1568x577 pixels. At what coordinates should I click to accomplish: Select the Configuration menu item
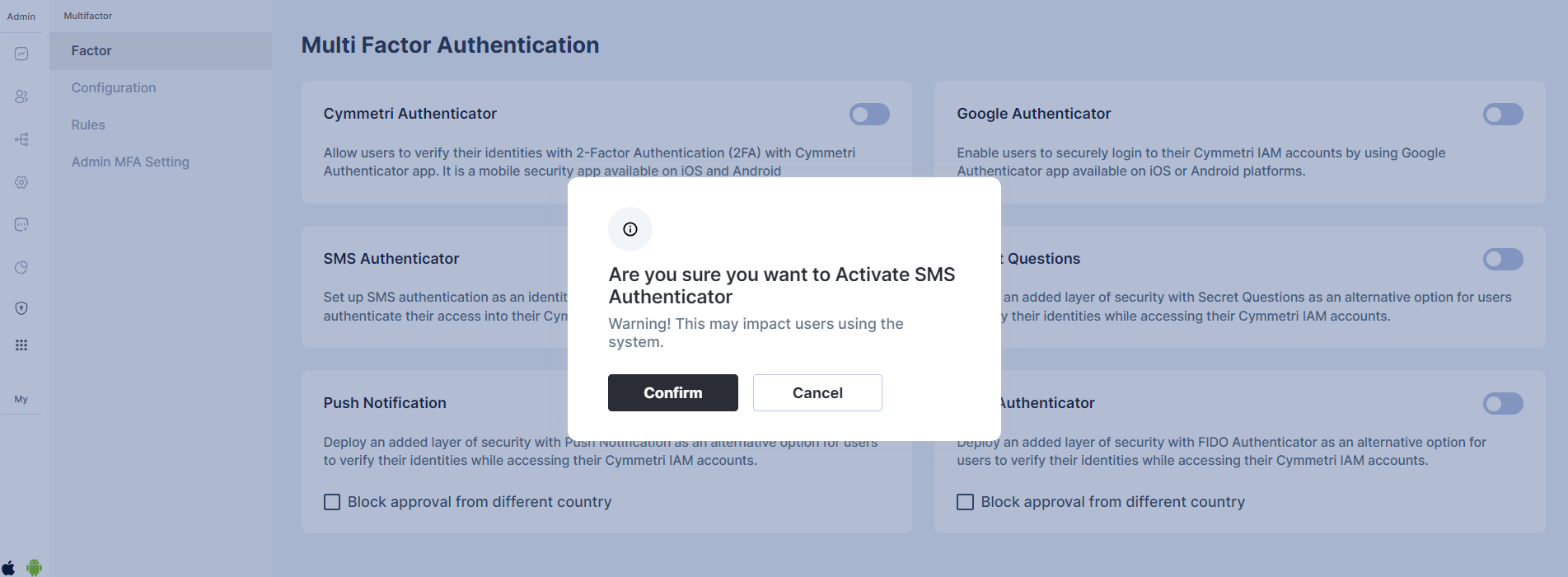pyautogui.click(x=114, y=87)
